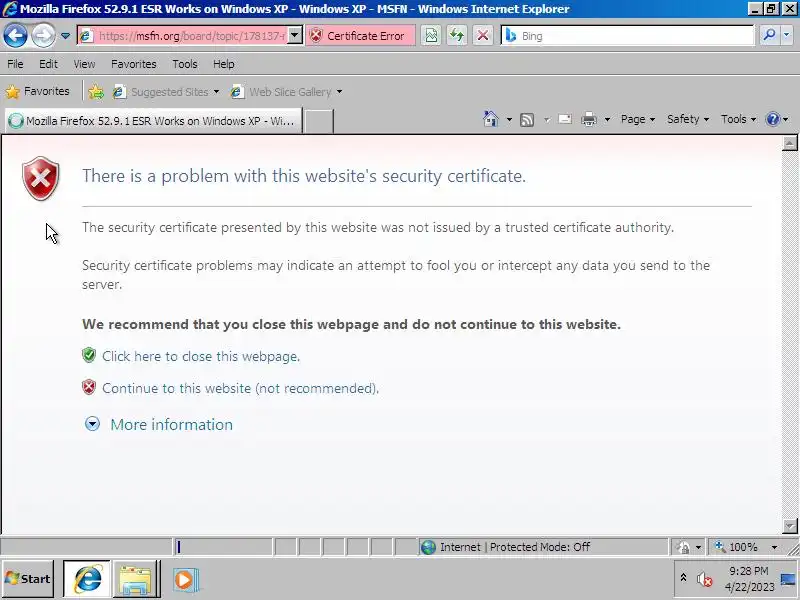Viewport: 800px width, 600px height.
Task: Open the Edit menu
Action: (x=48, y=64)
